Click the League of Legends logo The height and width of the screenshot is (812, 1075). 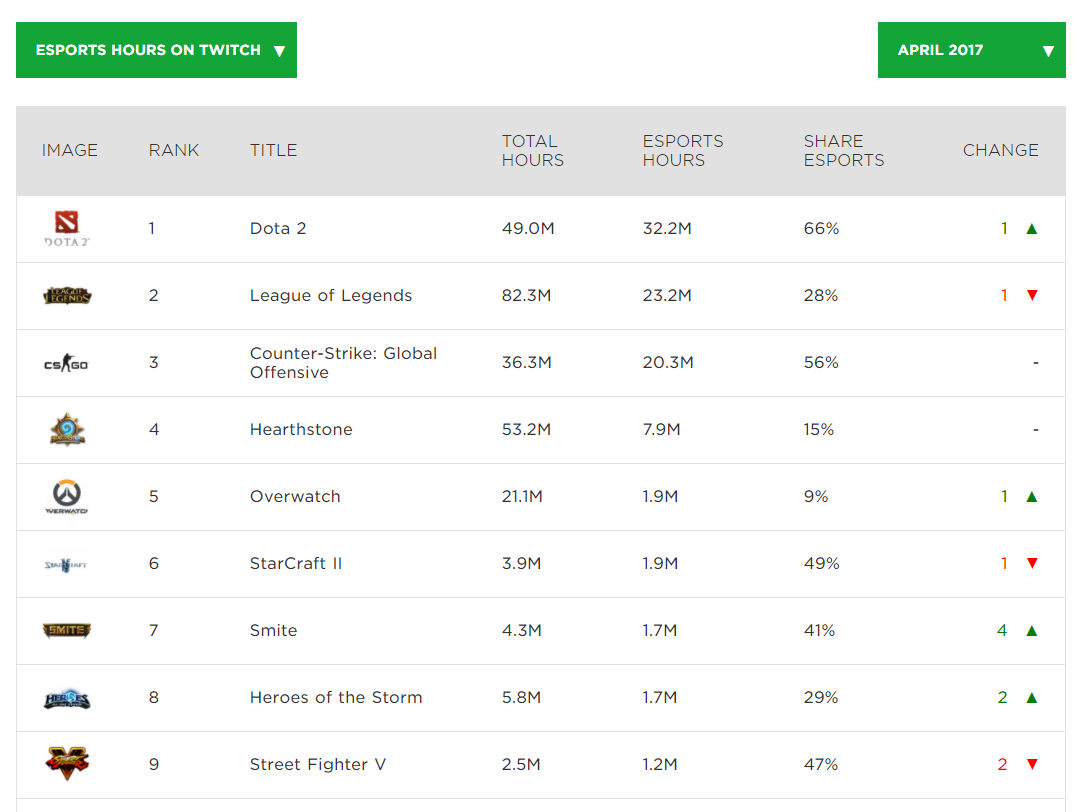point(67,296)
